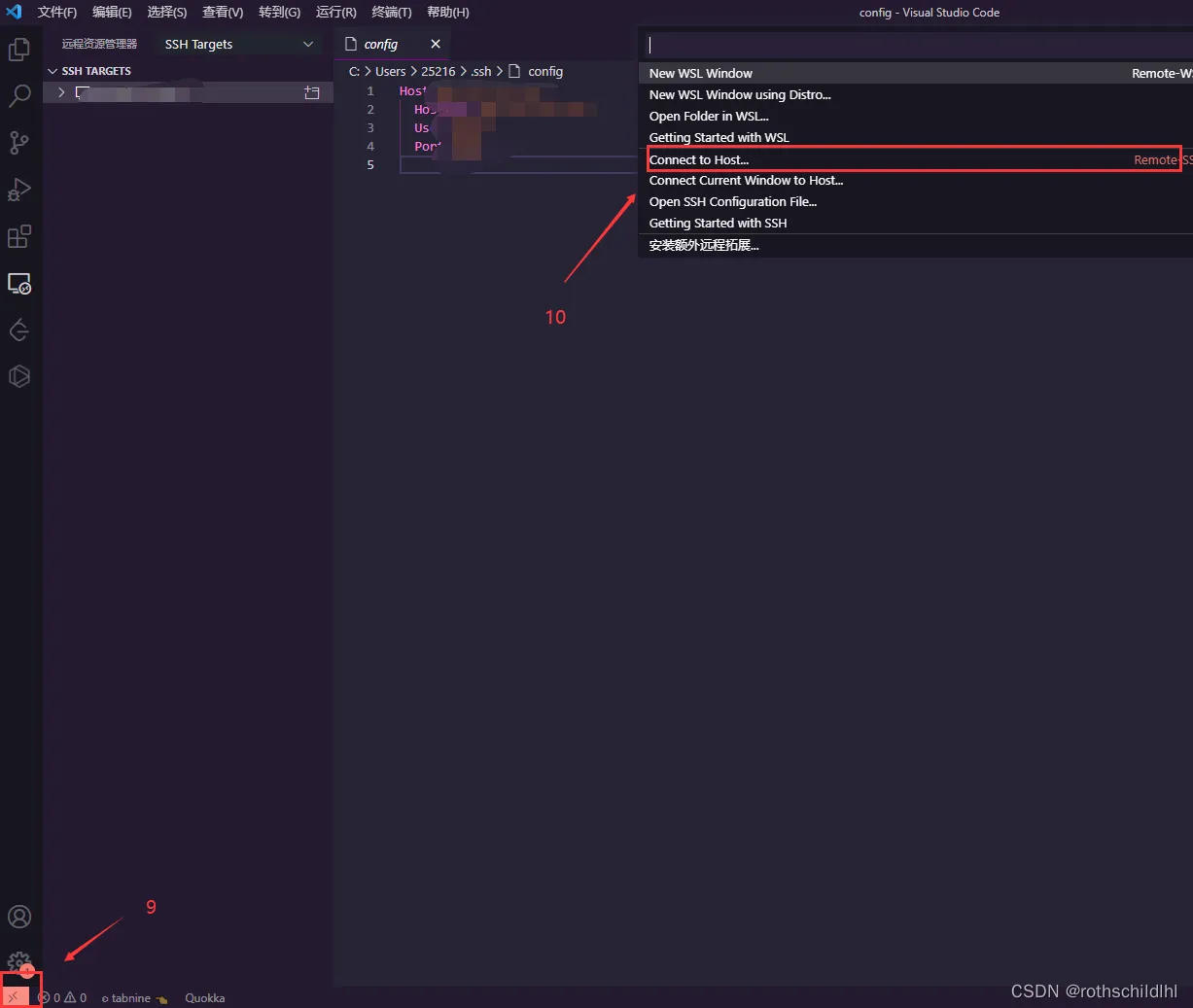The width and height of the screenshot is (1193, 1008).
Task: Choose Open SSH Configuration File...
Action: 916,201
